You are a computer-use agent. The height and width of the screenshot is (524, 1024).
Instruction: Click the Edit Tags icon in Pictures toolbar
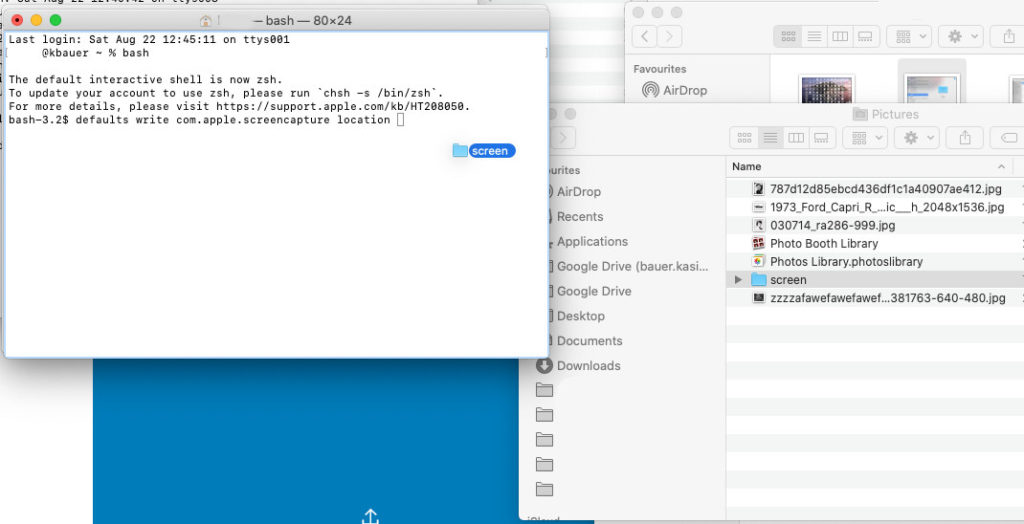point(1007,138)
